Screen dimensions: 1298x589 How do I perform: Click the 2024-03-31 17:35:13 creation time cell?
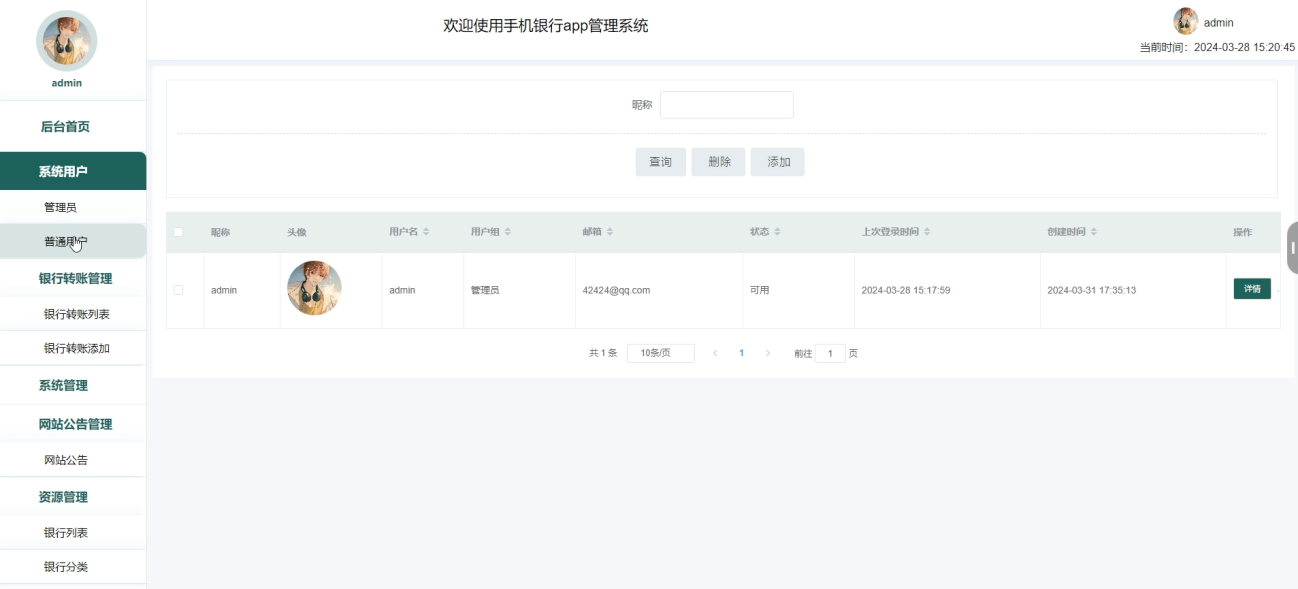pos(1091,290)
